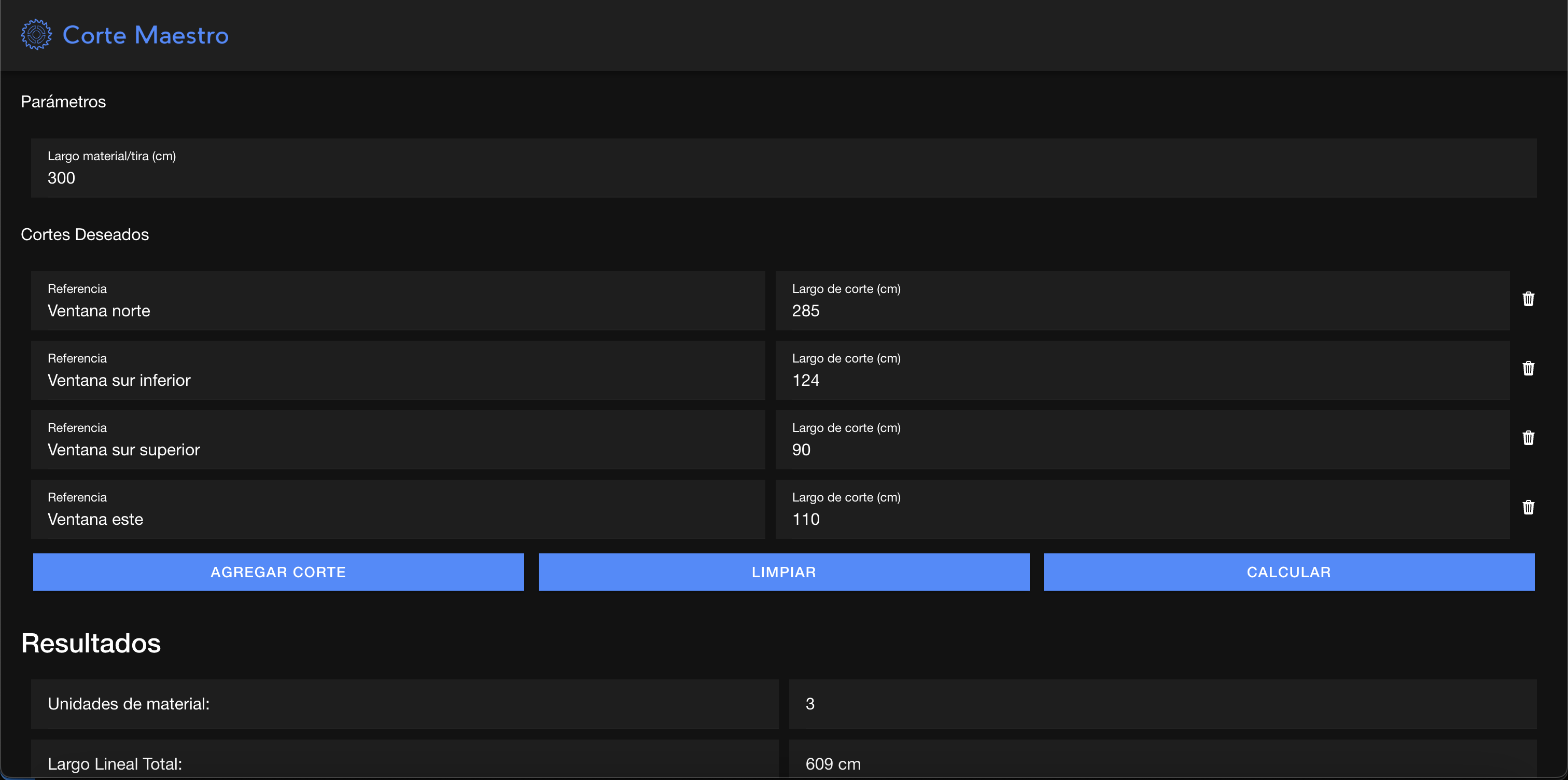
Task: Click the Largo Lineal Total label
Action: pos(115,764)
